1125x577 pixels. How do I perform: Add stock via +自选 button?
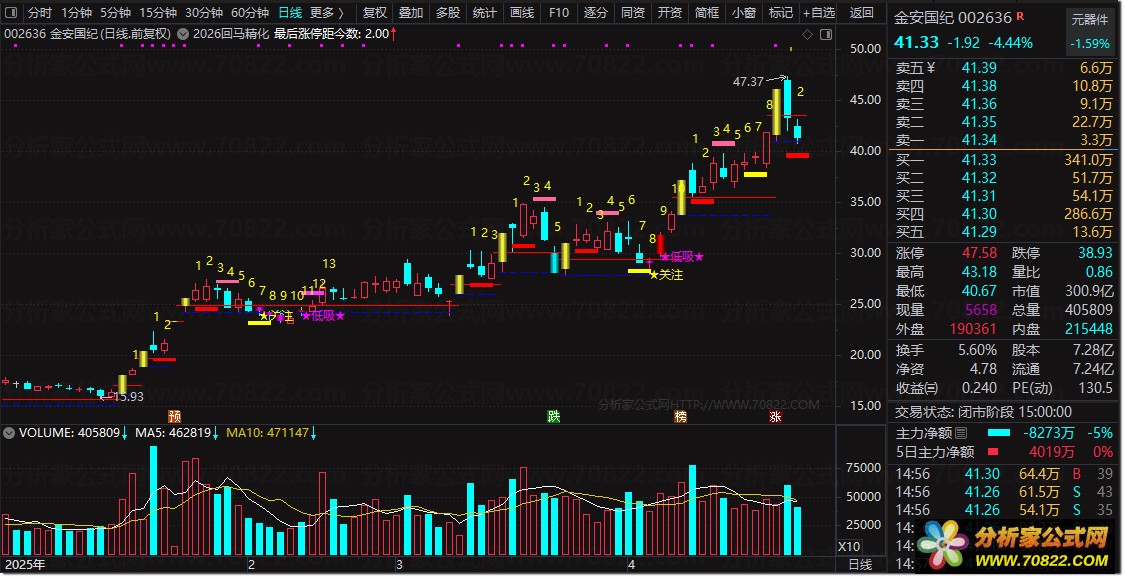pos(819,13)
